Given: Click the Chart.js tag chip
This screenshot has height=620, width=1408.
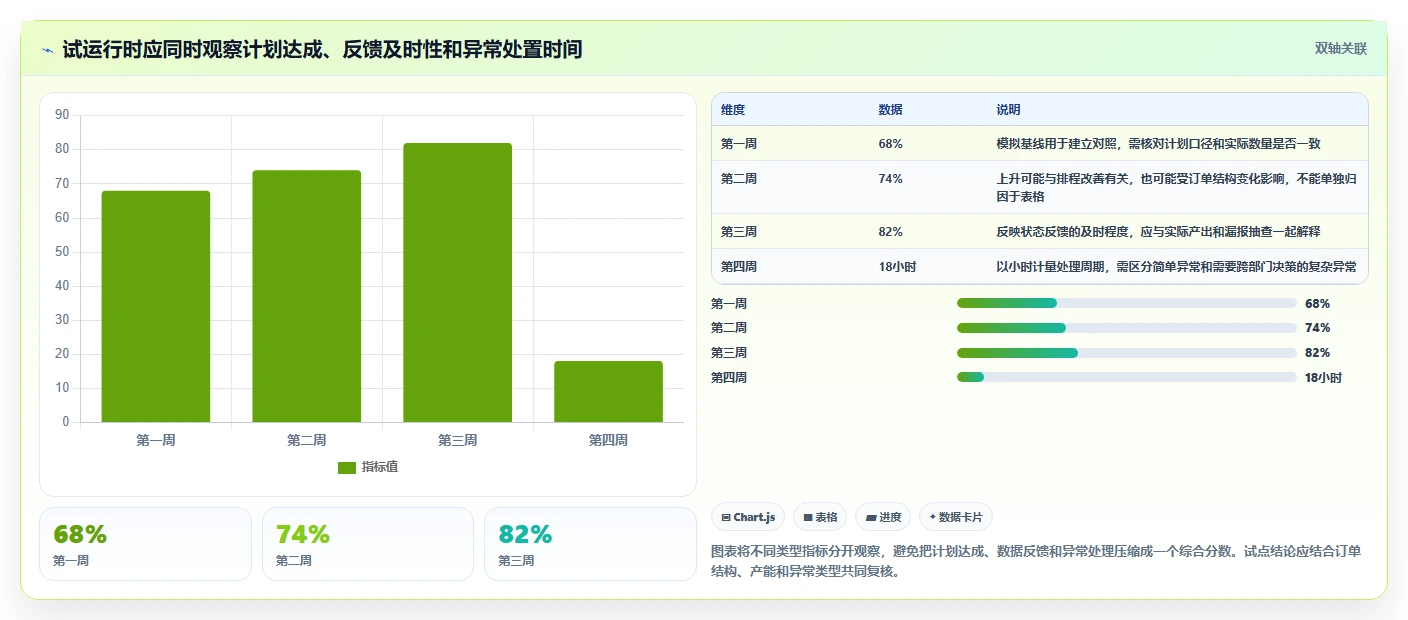Looking at the screenshot, I should (x=748, y=517).
